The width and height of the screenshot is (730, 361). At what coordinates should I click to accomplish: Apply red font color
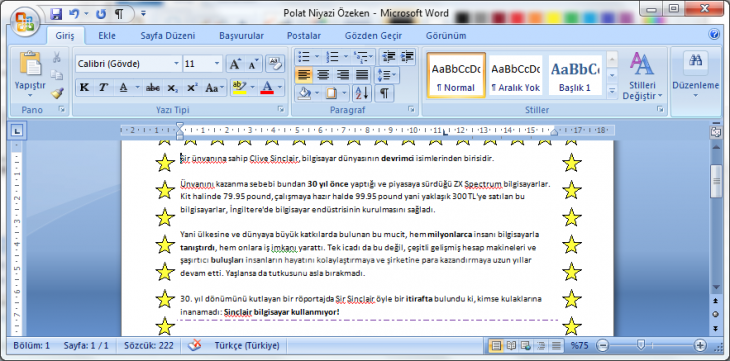point(267,88)
